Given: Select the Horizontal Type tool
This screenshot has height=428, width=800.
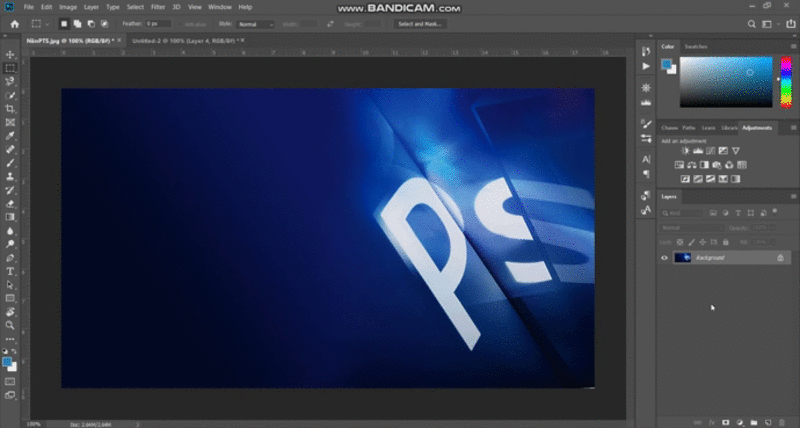Looking at the screenshot, I should pyautogui.click(x=10, y=271).
